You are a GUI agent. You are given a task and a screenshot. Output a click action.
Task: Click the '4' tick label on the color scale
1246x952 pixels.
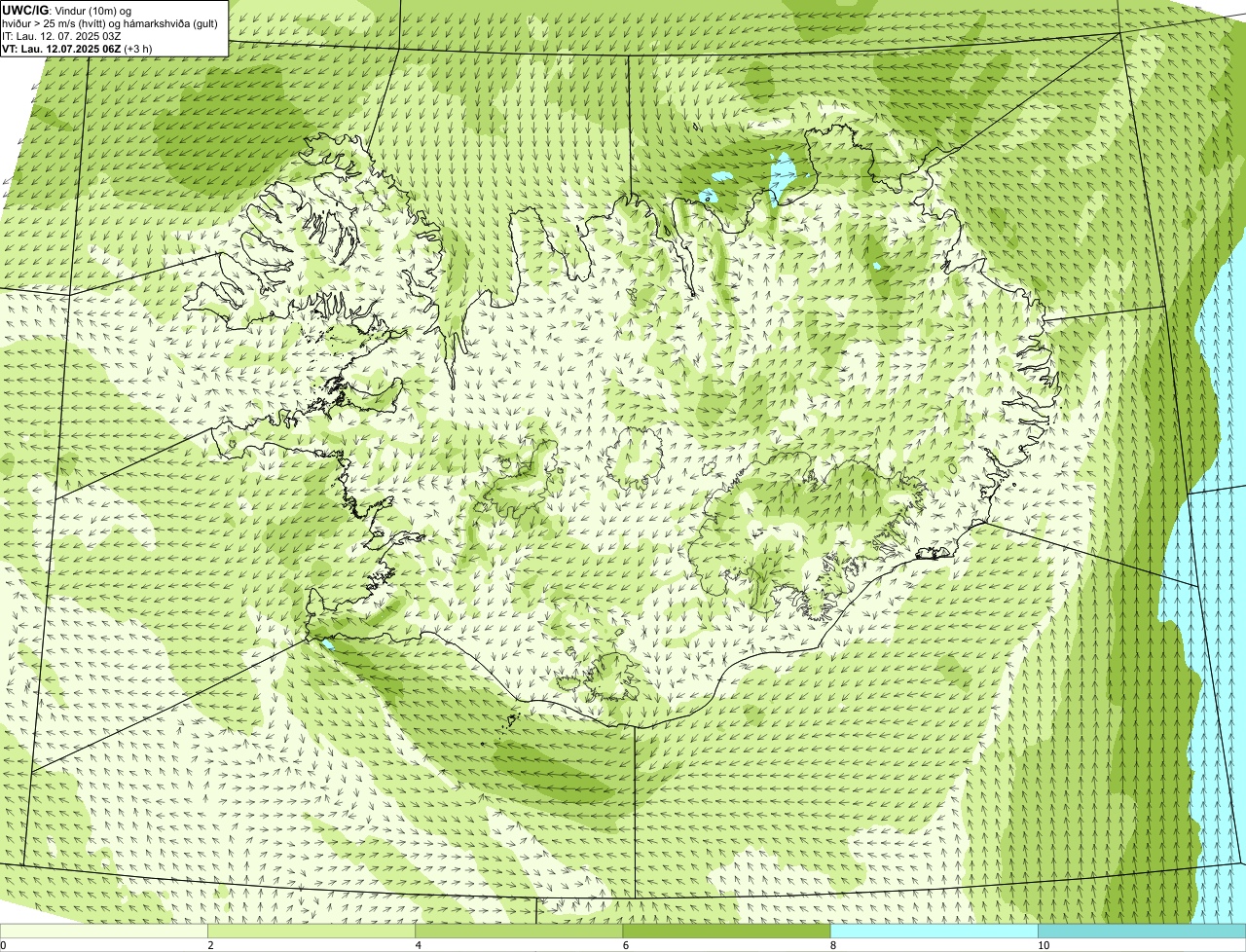point(419,945)
